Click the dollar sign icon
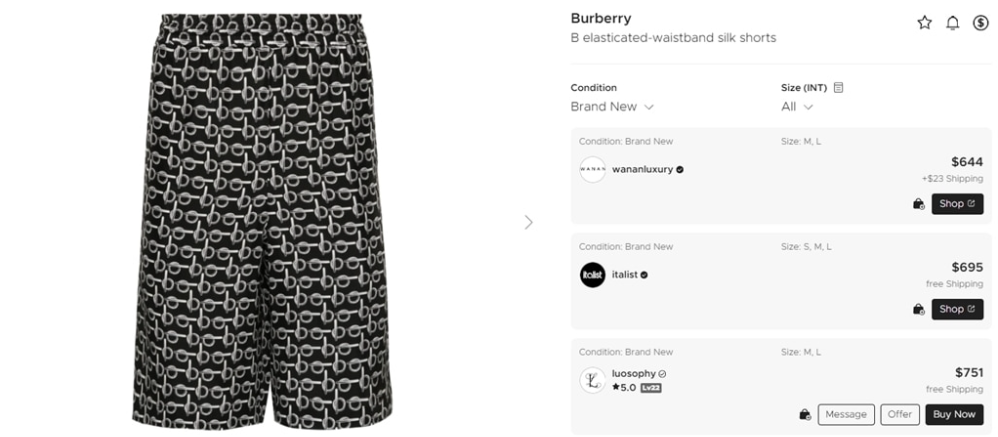The height and width of the screenshot is (437, 998). coord(980,23)
